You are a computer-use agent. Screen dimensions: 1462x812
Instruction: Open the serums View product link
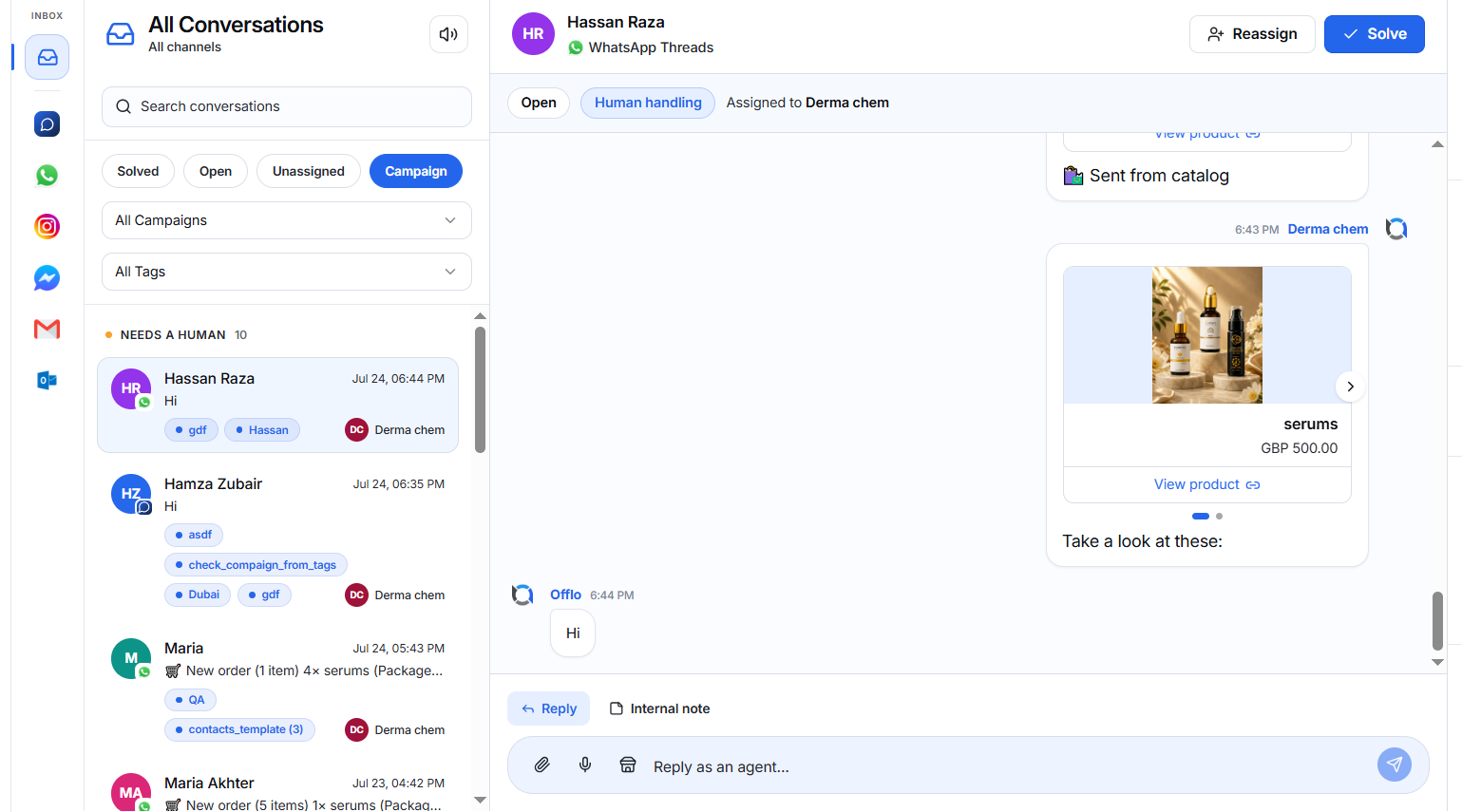pos(1207,484)
